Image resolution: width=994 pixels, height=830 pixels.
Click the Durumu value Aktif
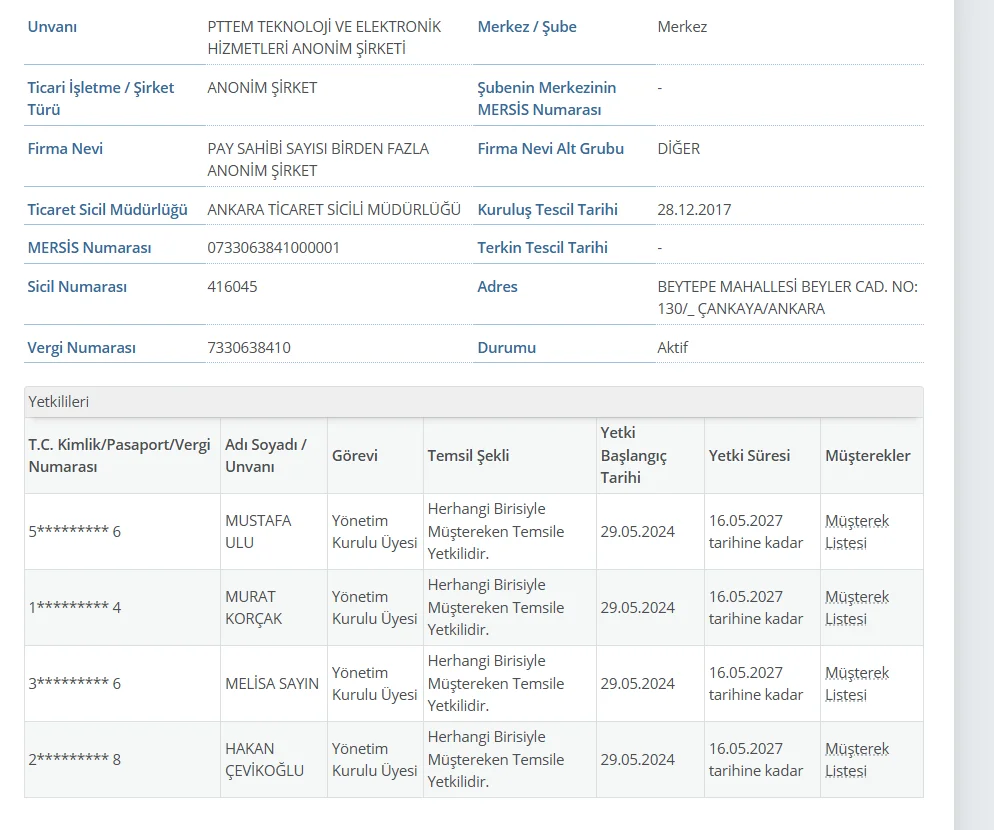[x=673, y=347]
